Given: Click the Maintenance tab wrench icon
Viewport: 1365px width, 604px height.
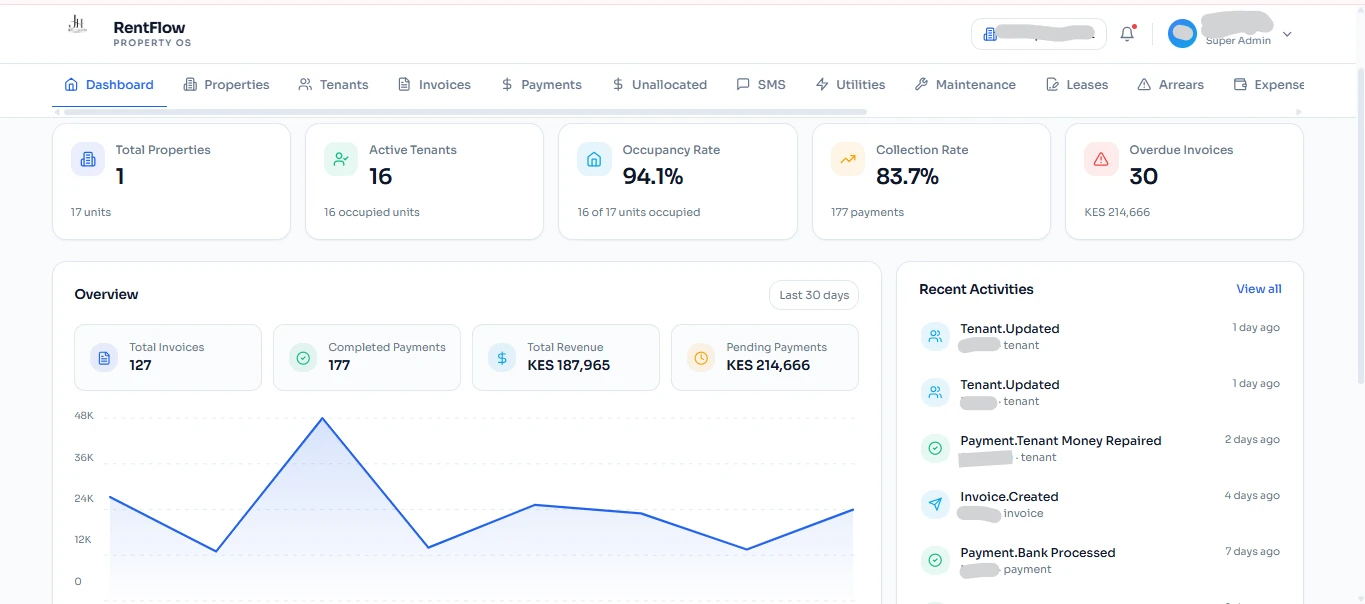Looking at the screenshot, I should (x=921, y=85).
